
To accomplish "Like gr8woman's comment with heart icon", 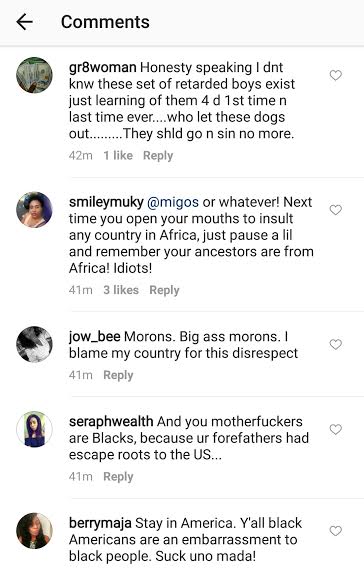I will (336, 75).
